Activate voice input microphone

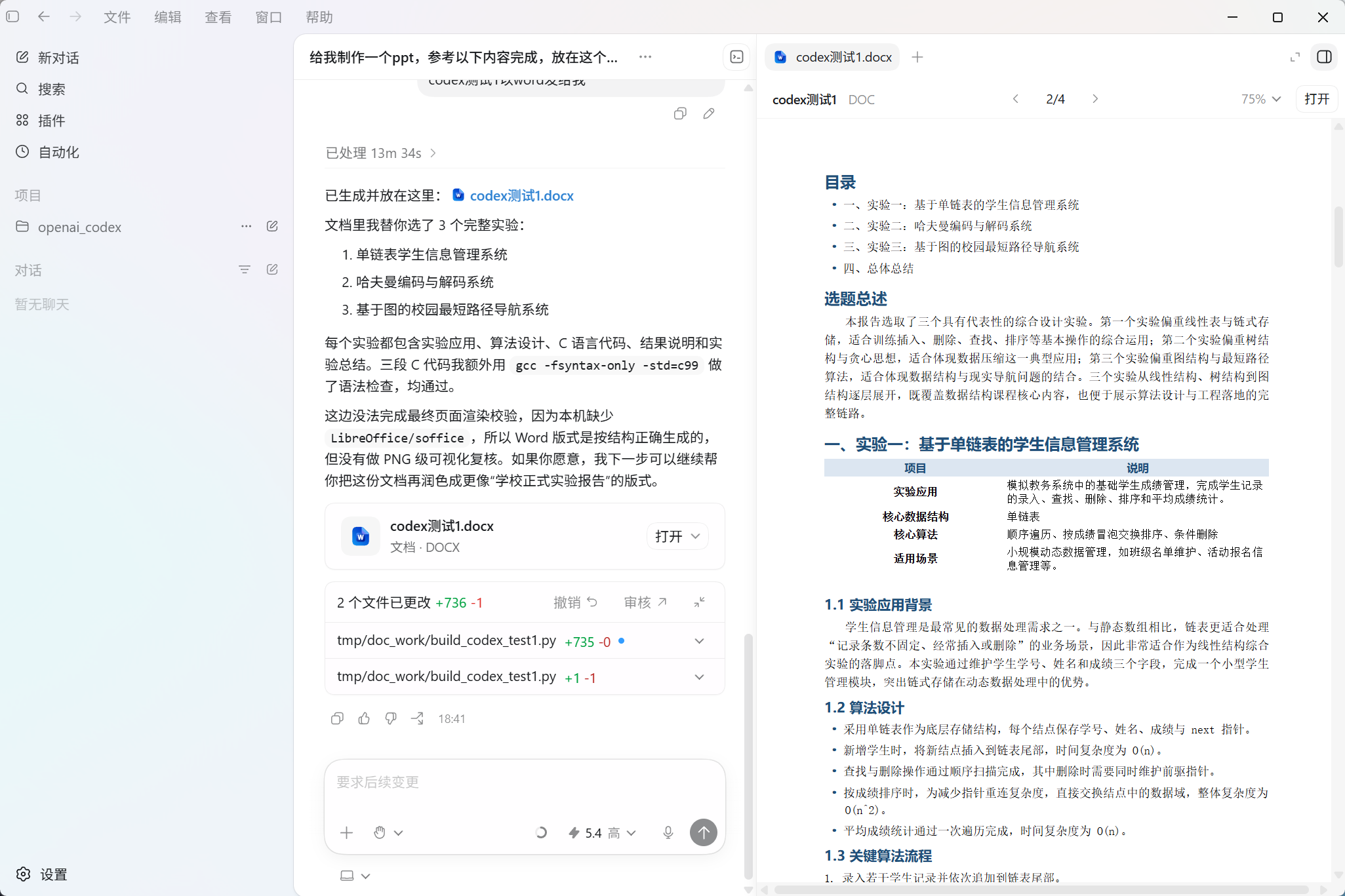click(x=668, y=832)
